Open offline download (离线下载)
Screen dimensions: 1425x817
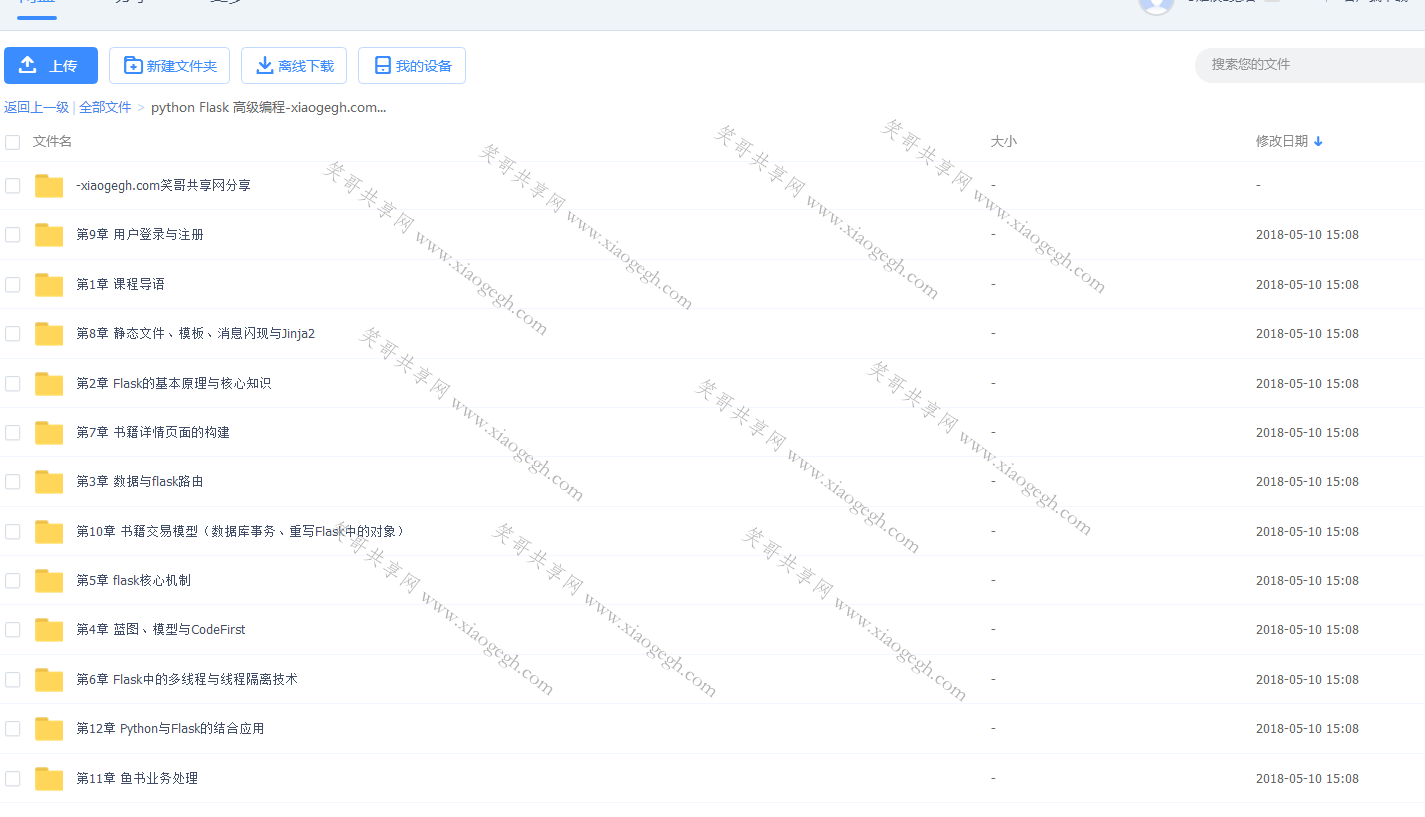click(294, 65)
